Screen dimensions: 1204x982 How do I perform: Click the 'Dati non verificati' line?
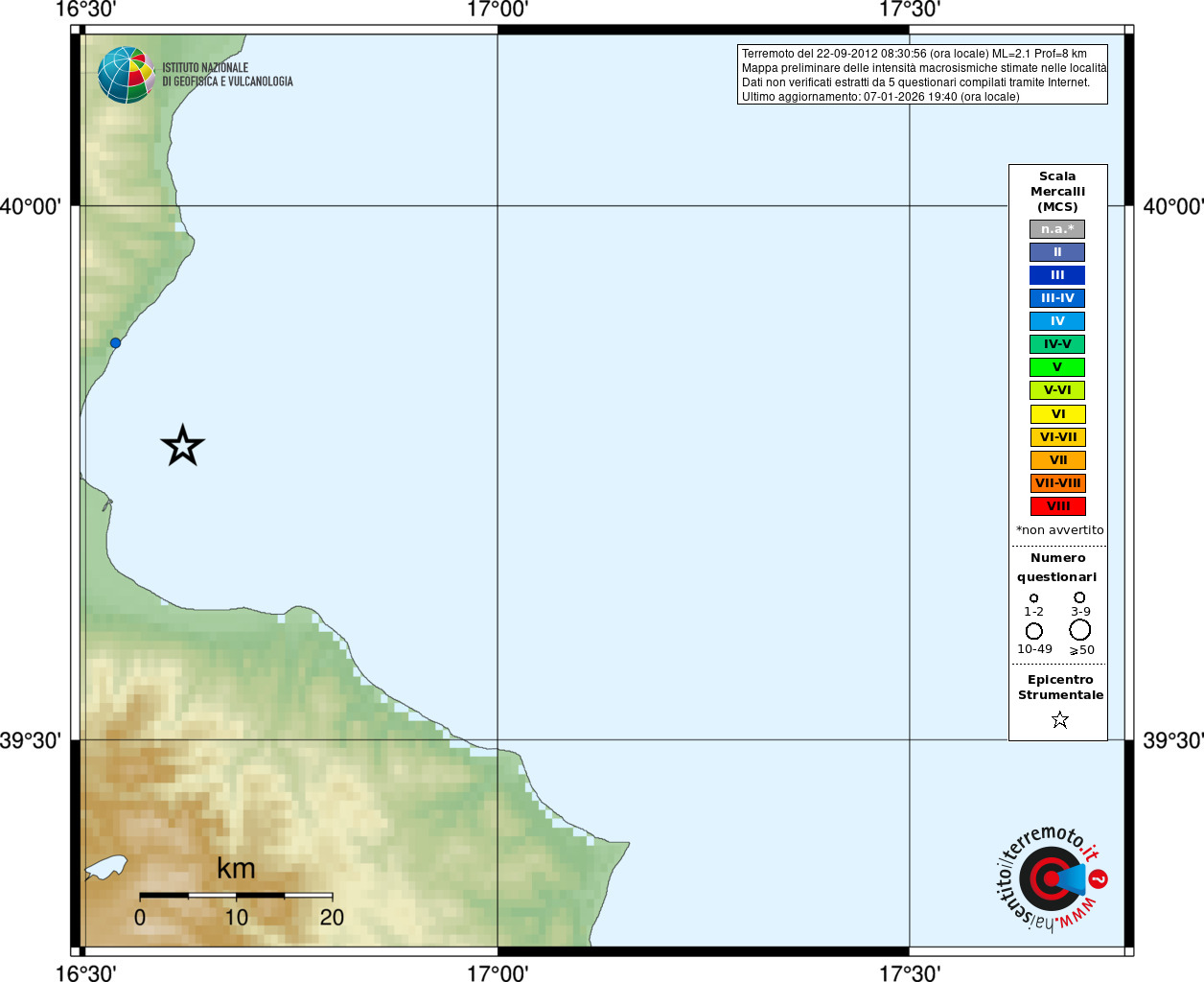pyautogui.click(x=915, y=82)
